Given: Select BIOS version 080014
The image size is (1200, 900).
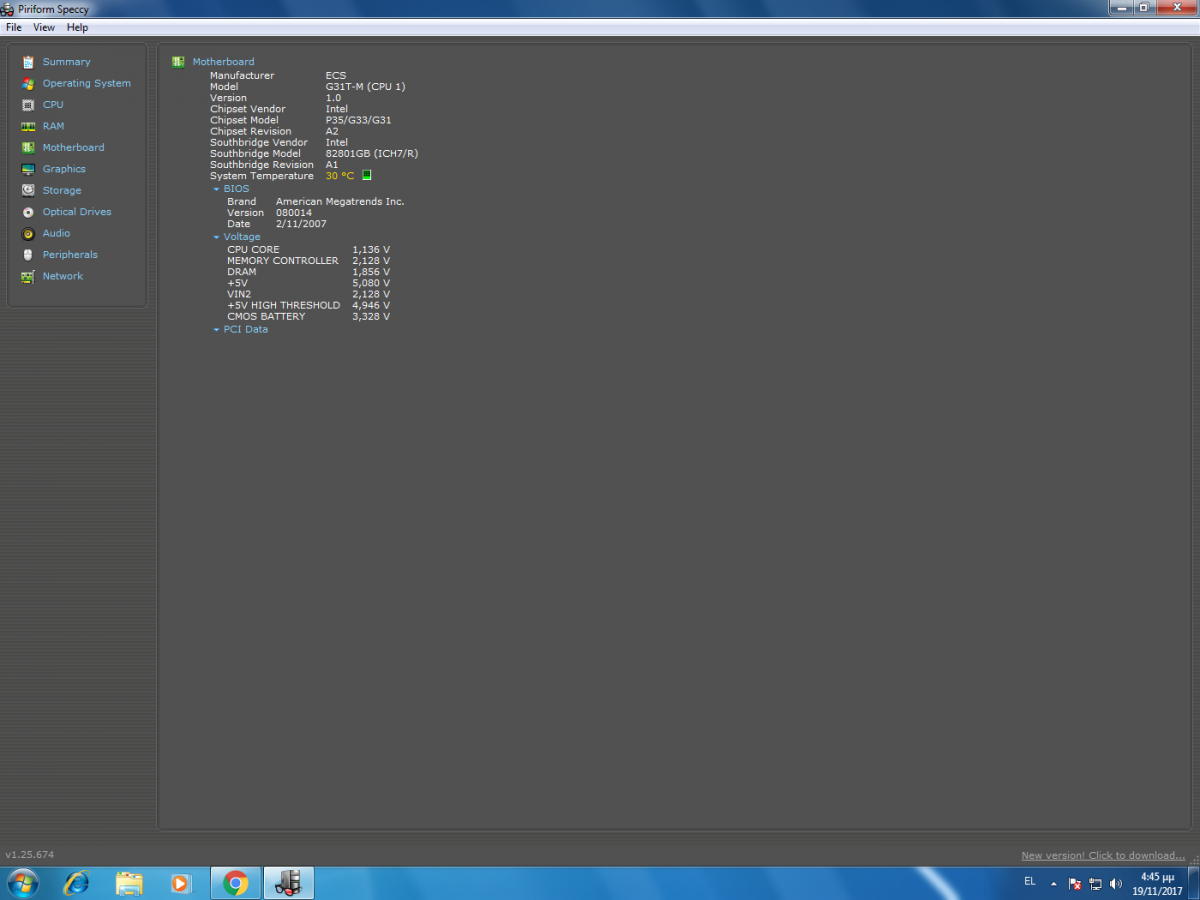Looking at the screenshot, I should click(294, 213).
